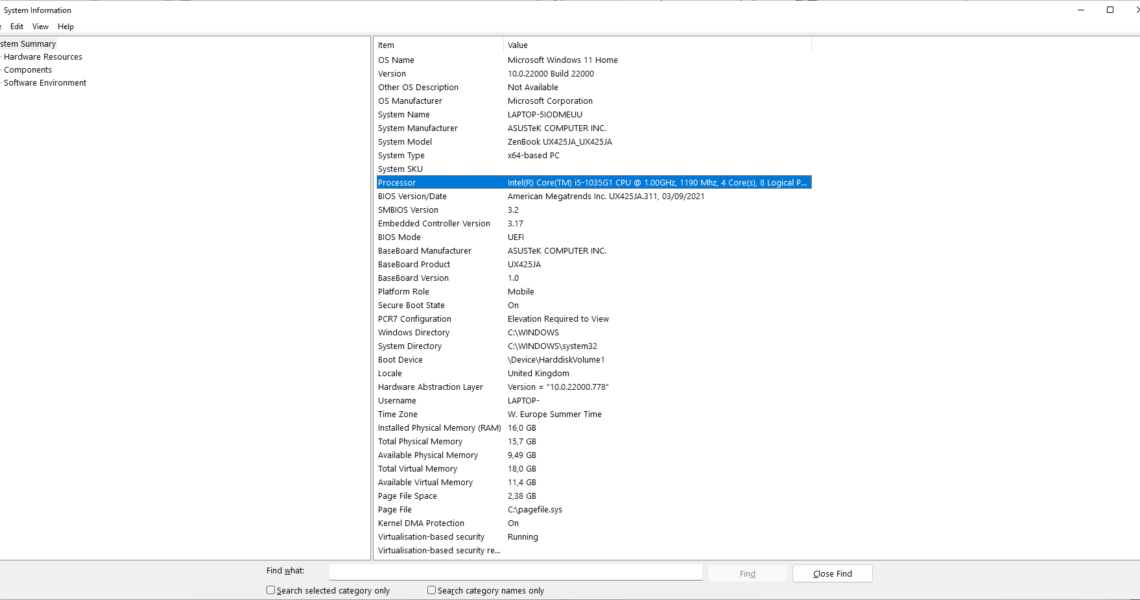Maximize the System Information window
The height and width of the screenshot is (600, 1140).
tap(1110, 10)
